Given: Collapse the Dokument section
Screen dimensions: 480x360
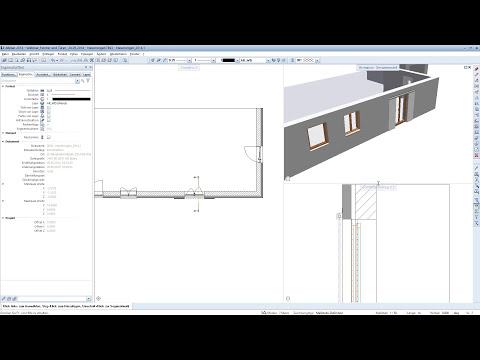Looking at the screenshot, I should (3, 142).
